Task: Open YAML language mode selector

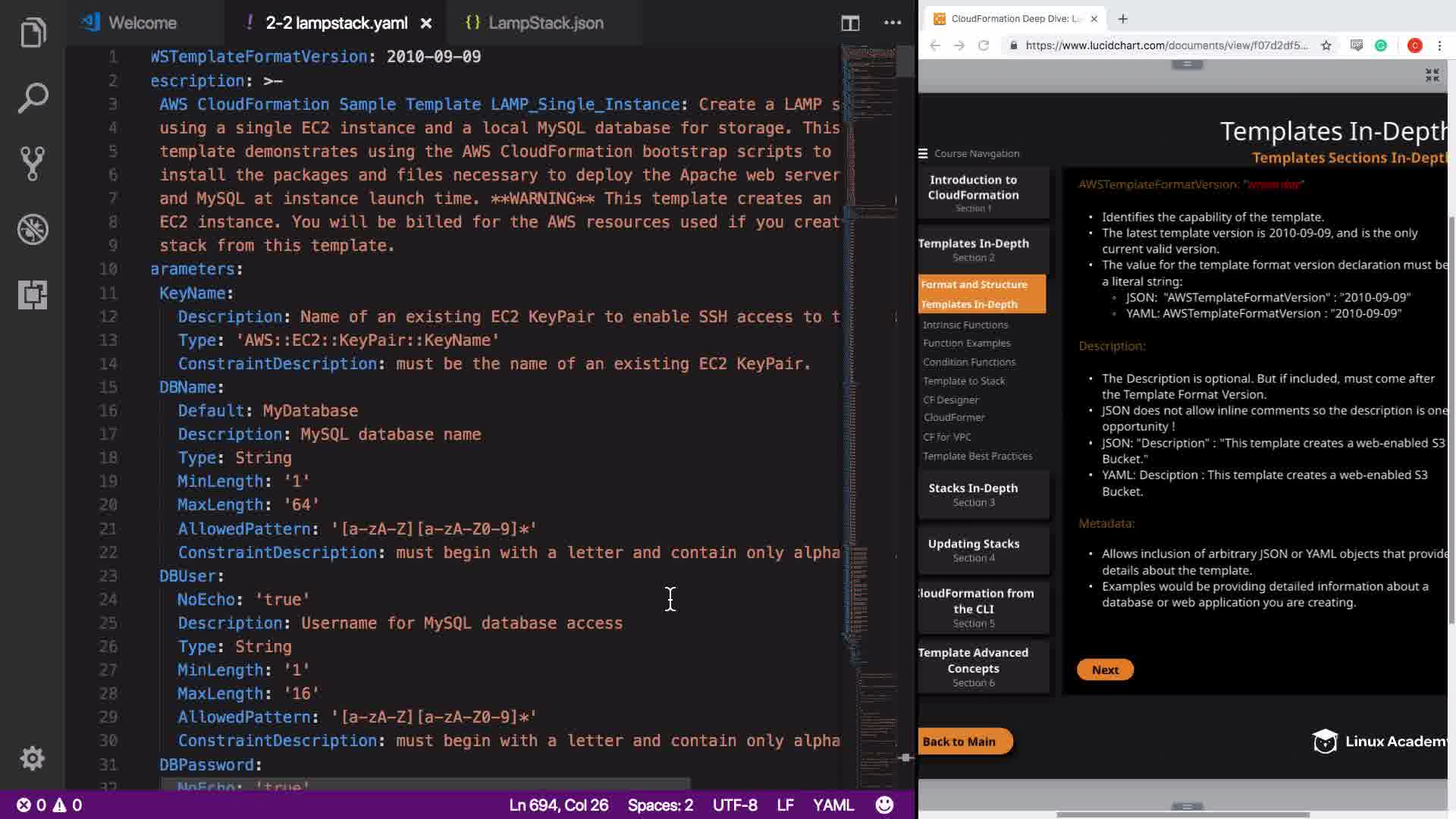Action: 833,805
